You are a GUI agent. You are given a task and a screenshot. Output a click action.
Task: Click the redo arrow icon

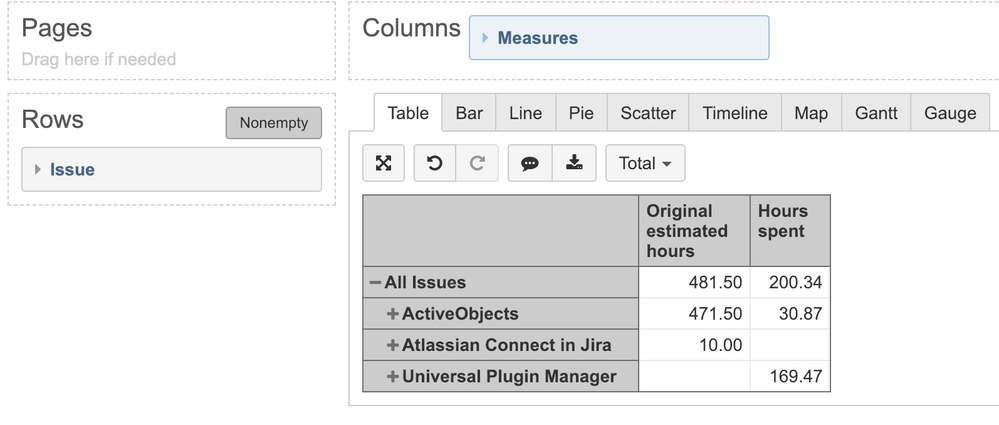click(x=477, y=163)
